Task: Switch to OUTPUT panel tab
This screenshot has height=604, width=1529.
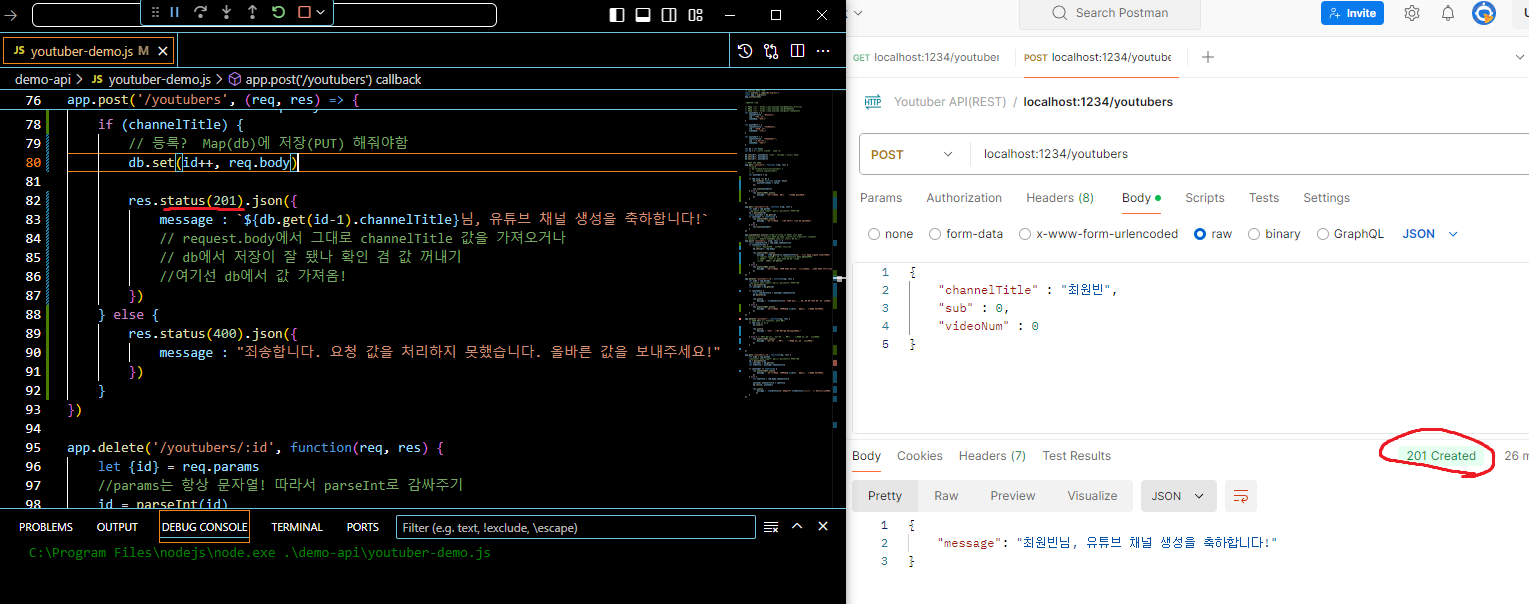Action: tap(117, 527)
